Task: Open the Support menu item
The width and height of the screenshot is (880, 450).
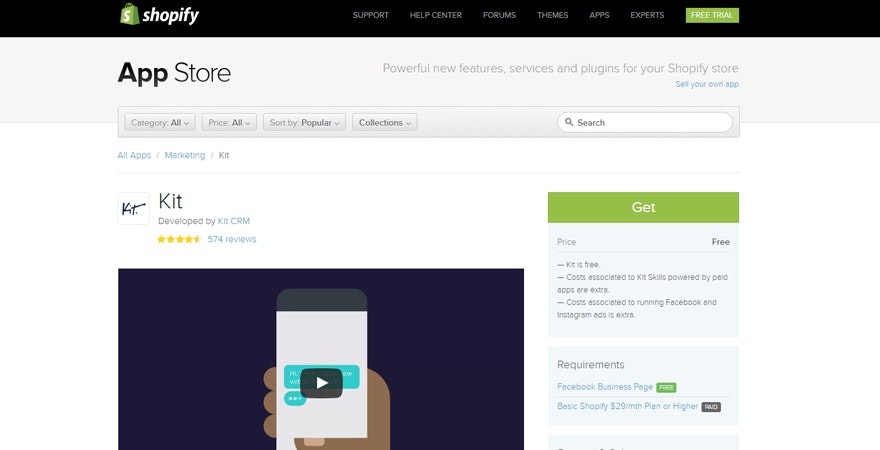Action: (x=370, y=15)
